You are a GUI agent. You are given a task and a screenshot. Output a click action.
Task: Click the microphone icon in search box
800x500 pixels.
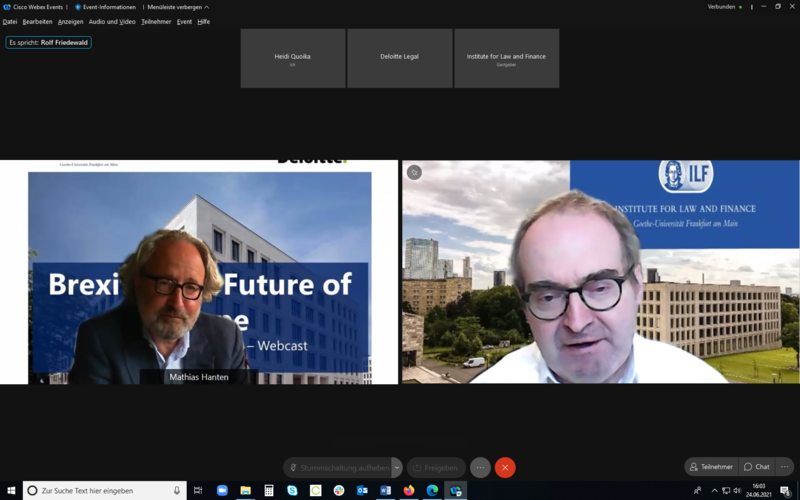177,490
